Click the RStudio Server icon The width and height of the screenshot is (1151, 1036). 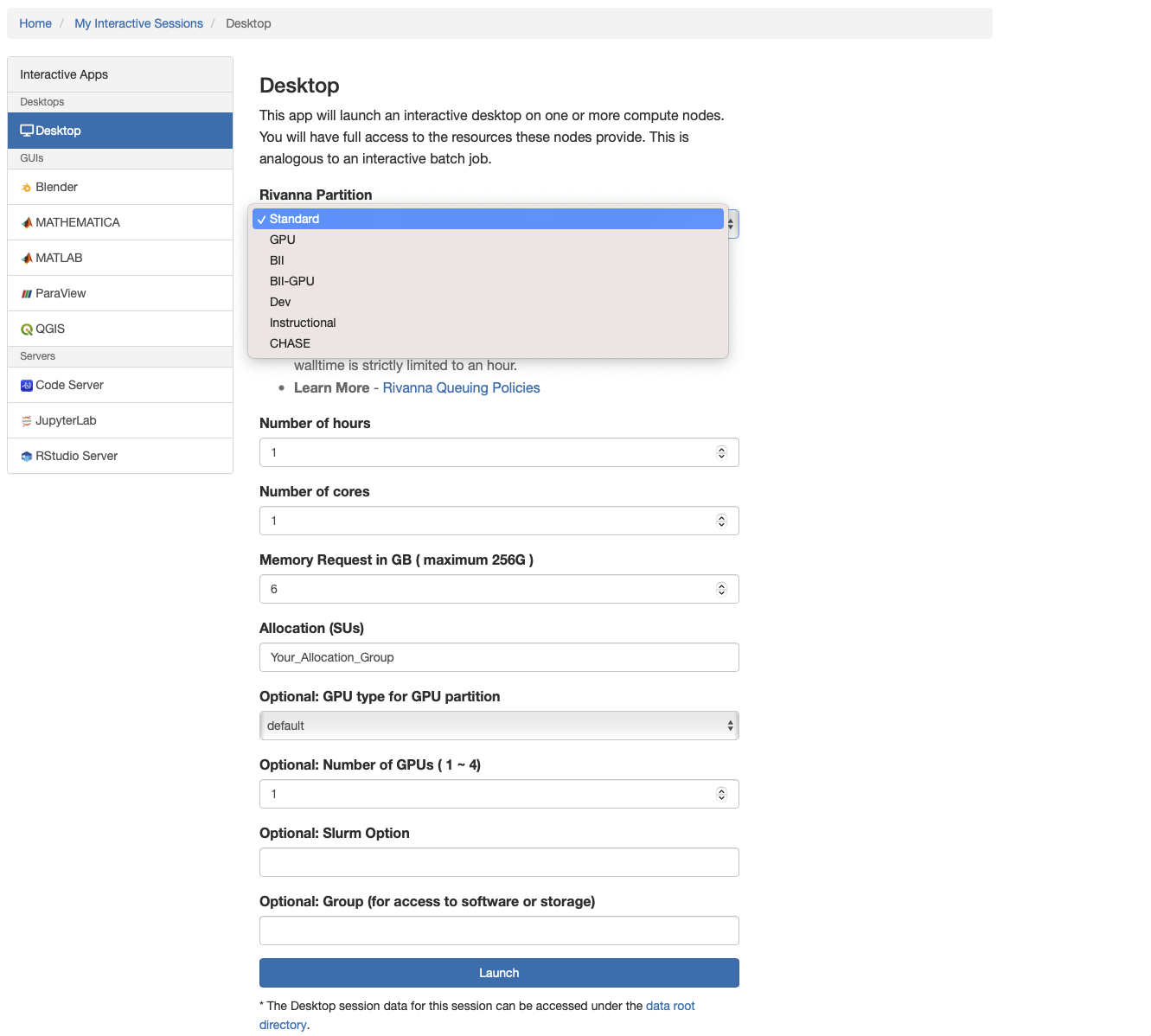click(x=27, y=457)
